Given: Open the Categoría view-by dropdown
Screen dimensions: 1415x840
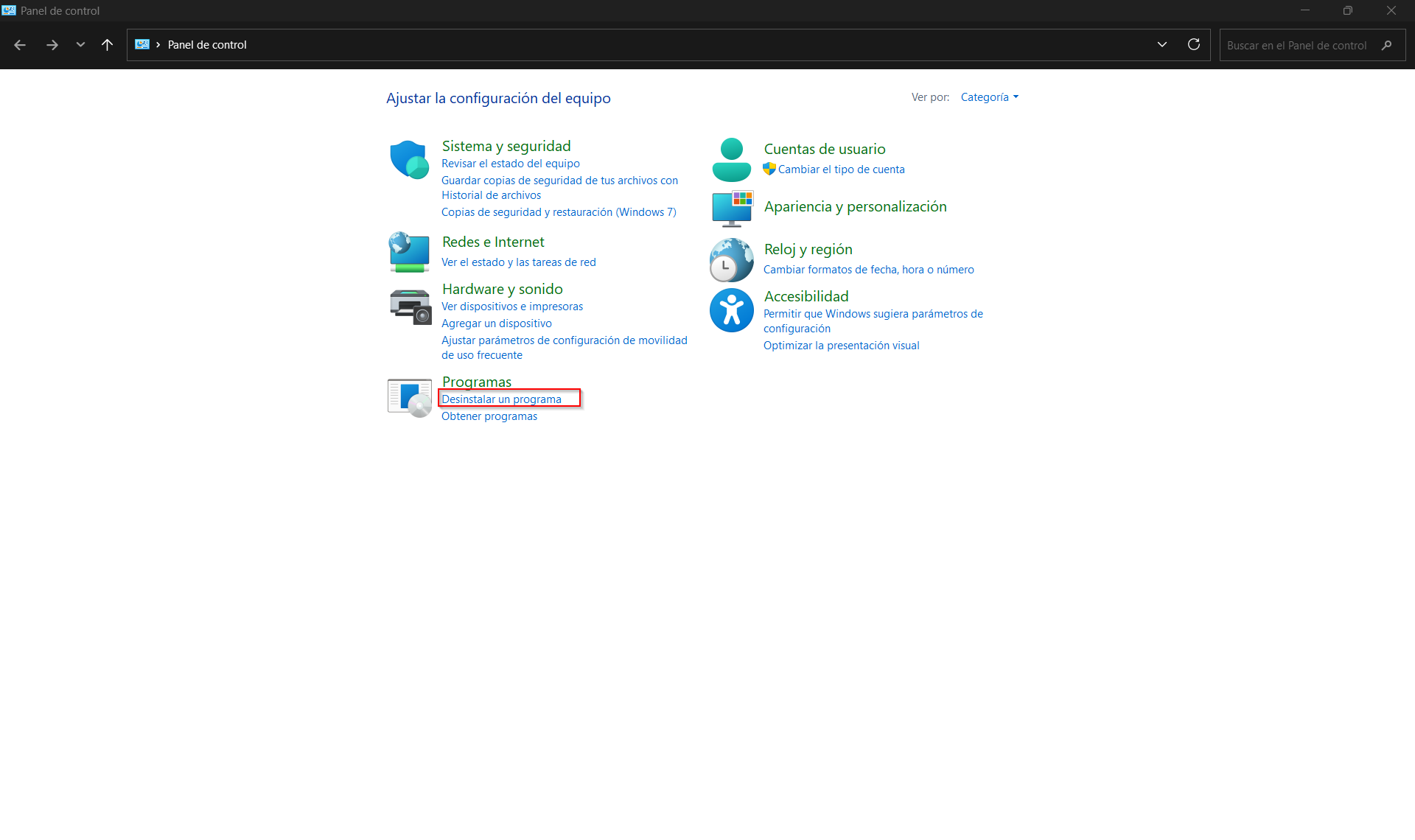Looking at the screenshot, I should (x=989, y=97).
